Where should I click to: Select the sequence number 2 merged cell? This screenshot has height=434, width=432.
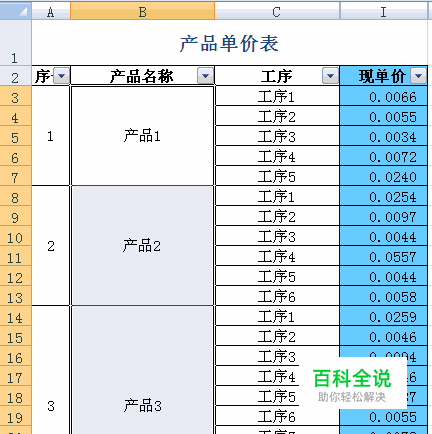(x=51, y=246)
